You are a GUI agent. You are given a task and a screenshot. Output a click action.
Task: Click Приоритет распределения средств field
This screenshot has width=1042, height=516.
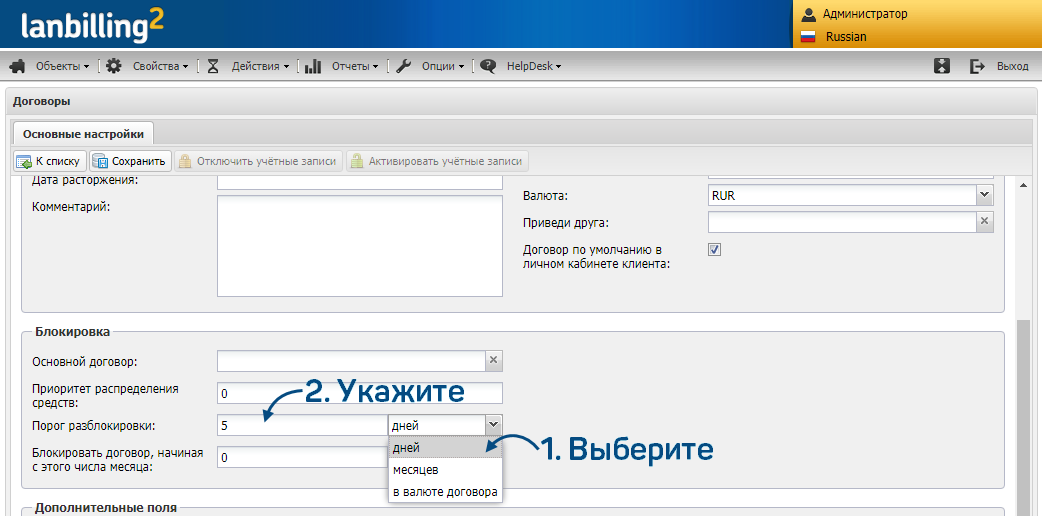click(360, 393)
